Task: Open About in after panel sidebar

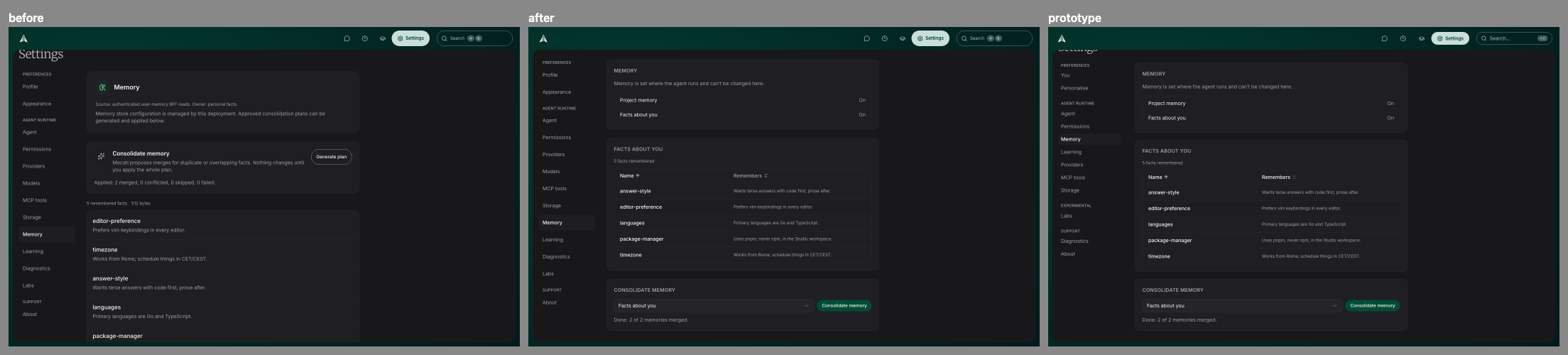Action: [567, 302]
